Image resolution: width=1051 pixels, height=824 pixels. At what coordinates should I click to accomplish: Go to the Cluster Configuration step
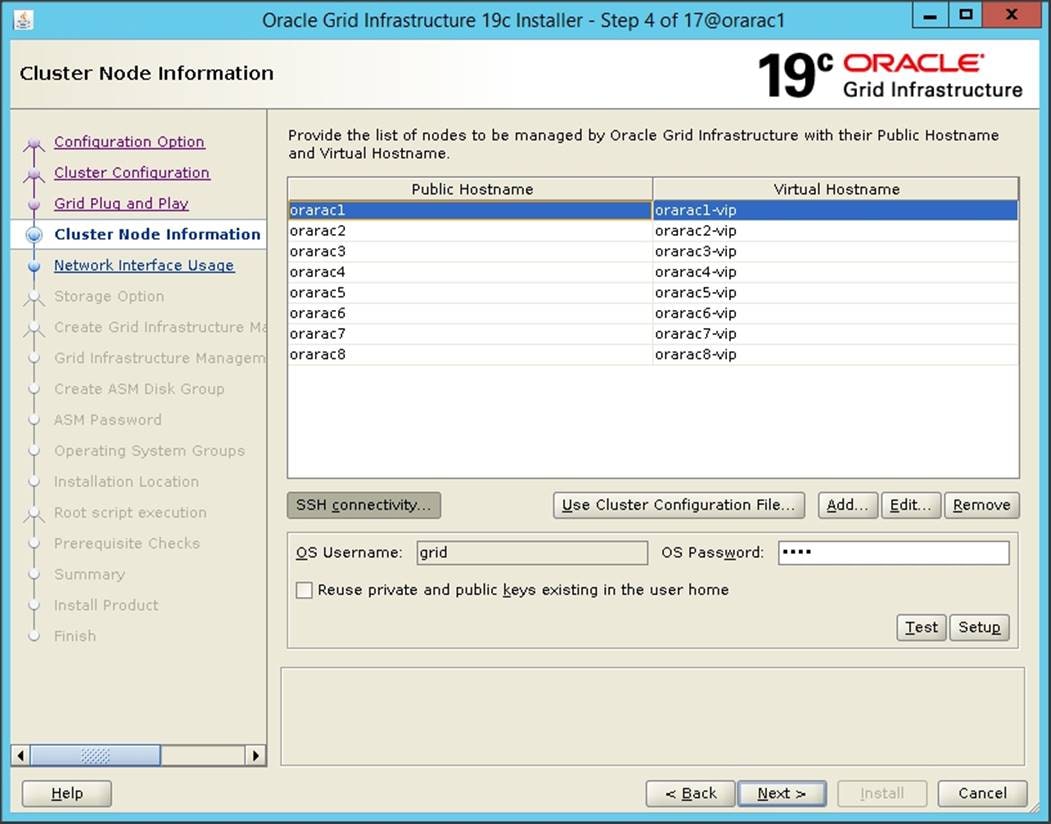point(132,172)
